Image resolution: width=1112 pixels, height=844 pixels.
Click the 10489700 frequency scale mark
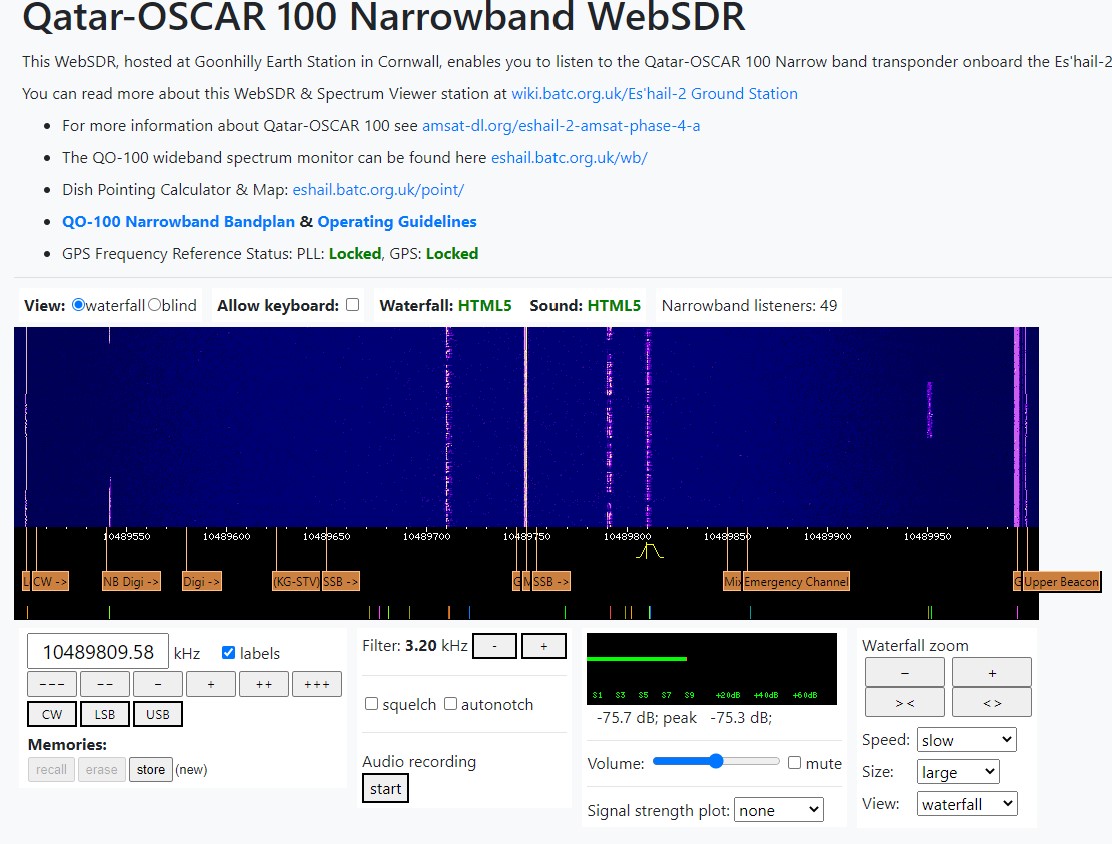click(426, 536)
